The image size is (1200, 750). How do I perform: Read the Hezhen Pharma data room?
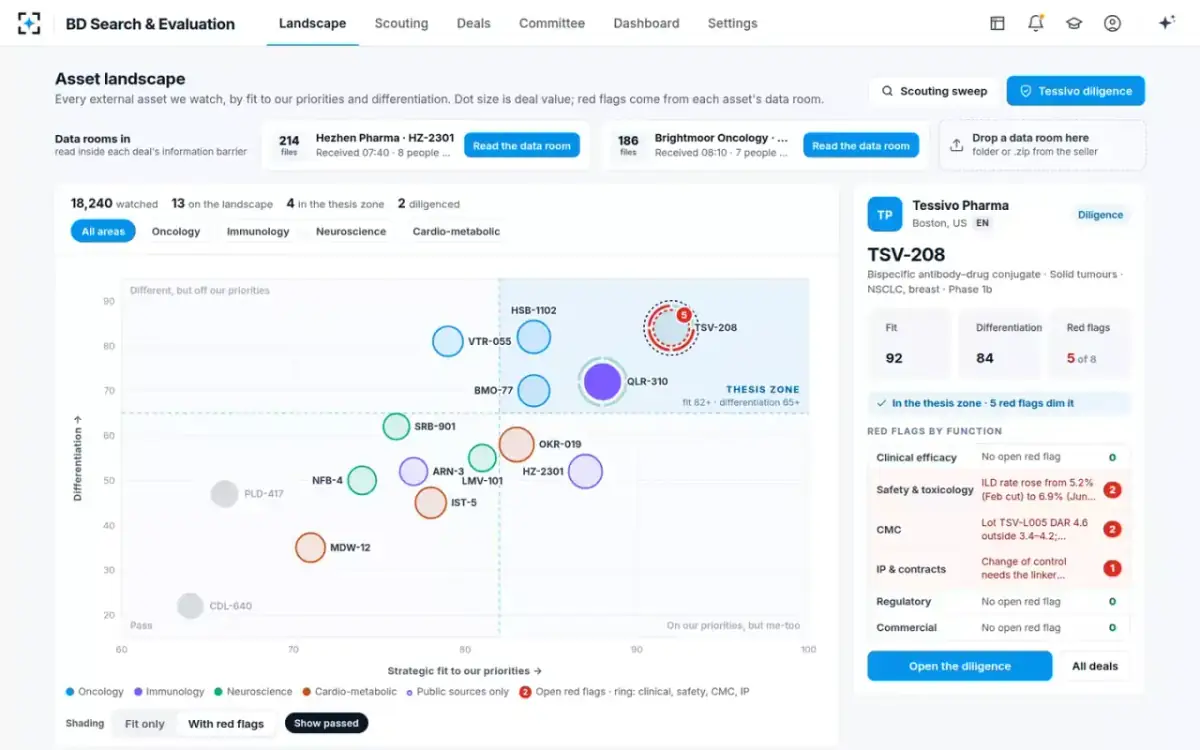coord(521,146)
